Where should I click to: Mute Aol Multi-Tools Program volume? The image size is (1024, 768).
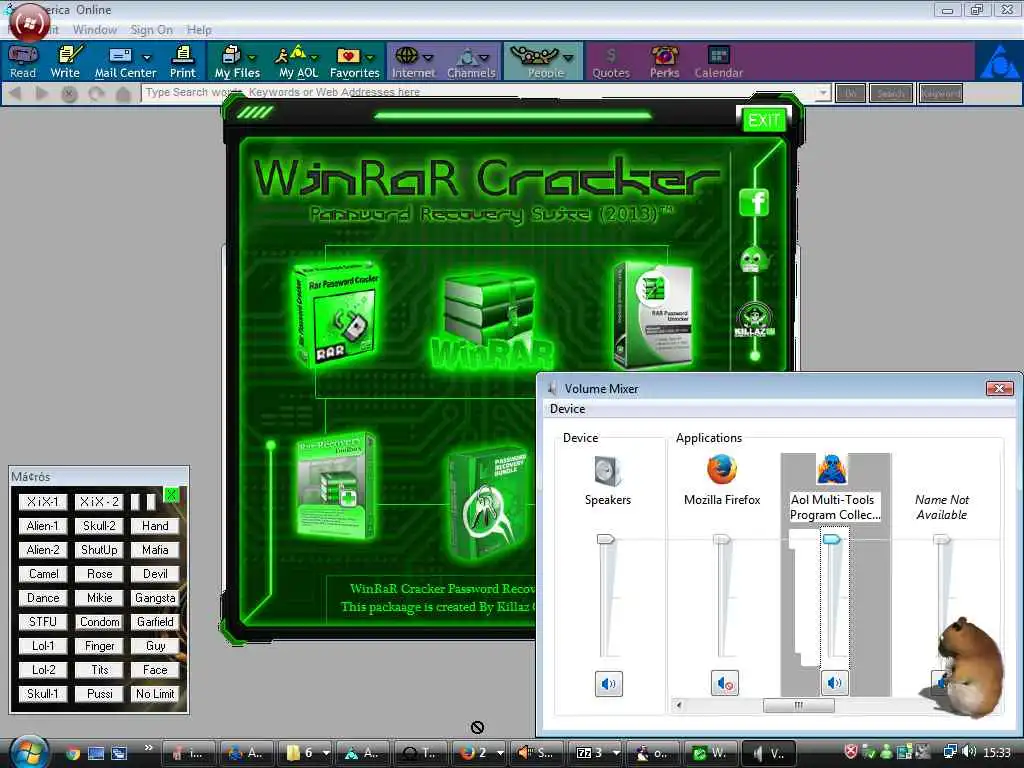tap(834, 682)
